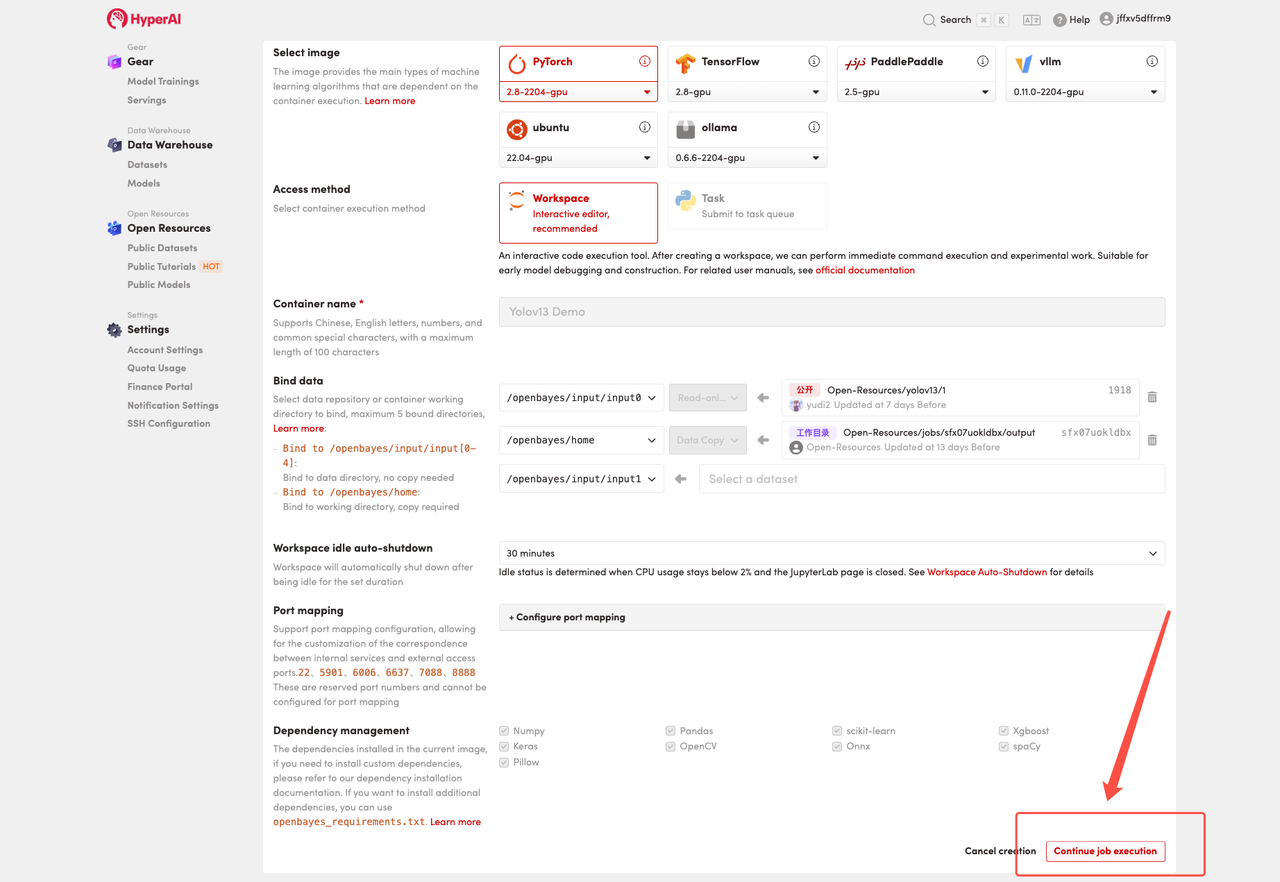This screenshot has height=882, width=1280.
Task: Click the user avatar icon jffxv5dffrm9
Action: pyautogui.click(x=1106, y=19)
